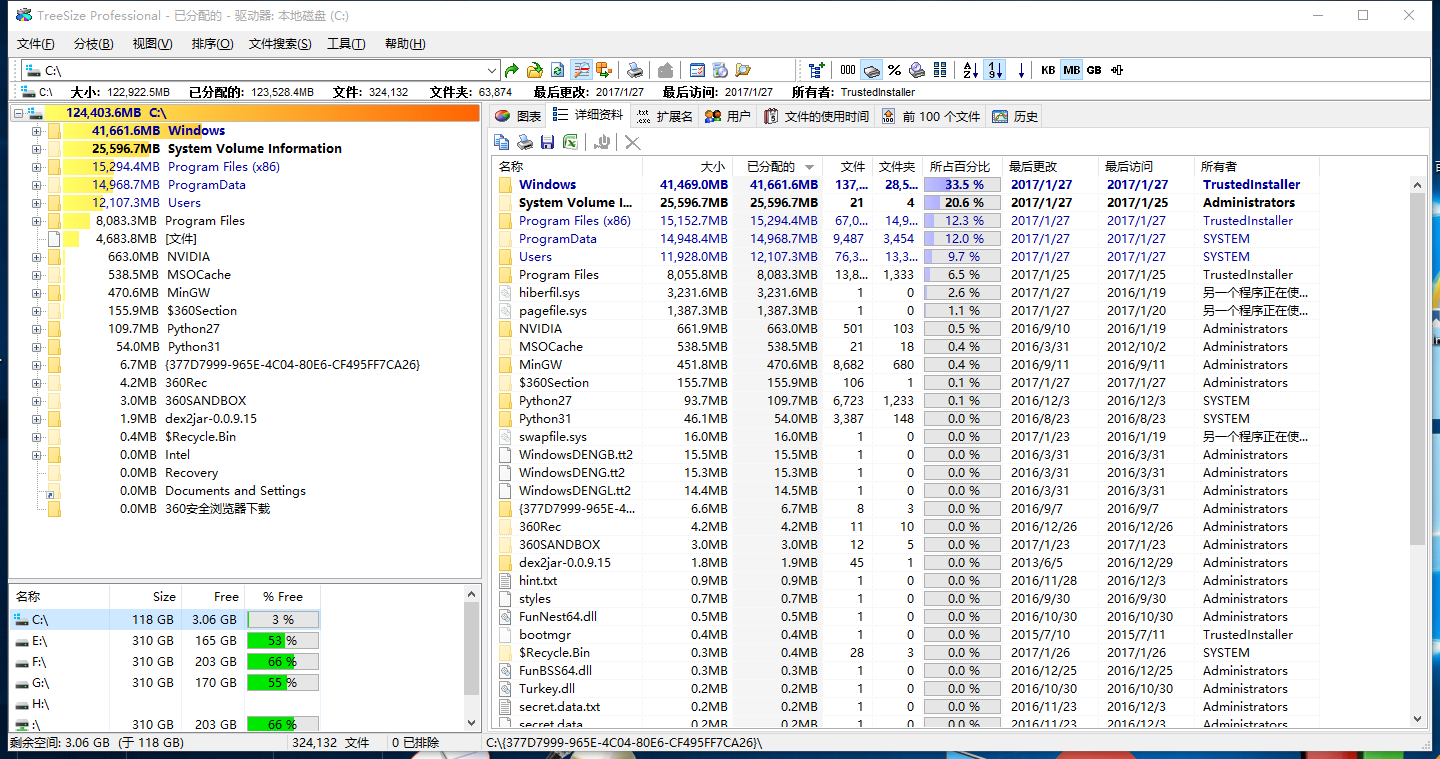Image resolution: width=1440 pixels, height=759 pixels.
Task: Toggle the 000 file count display
Action: click(x=848, y=70)
